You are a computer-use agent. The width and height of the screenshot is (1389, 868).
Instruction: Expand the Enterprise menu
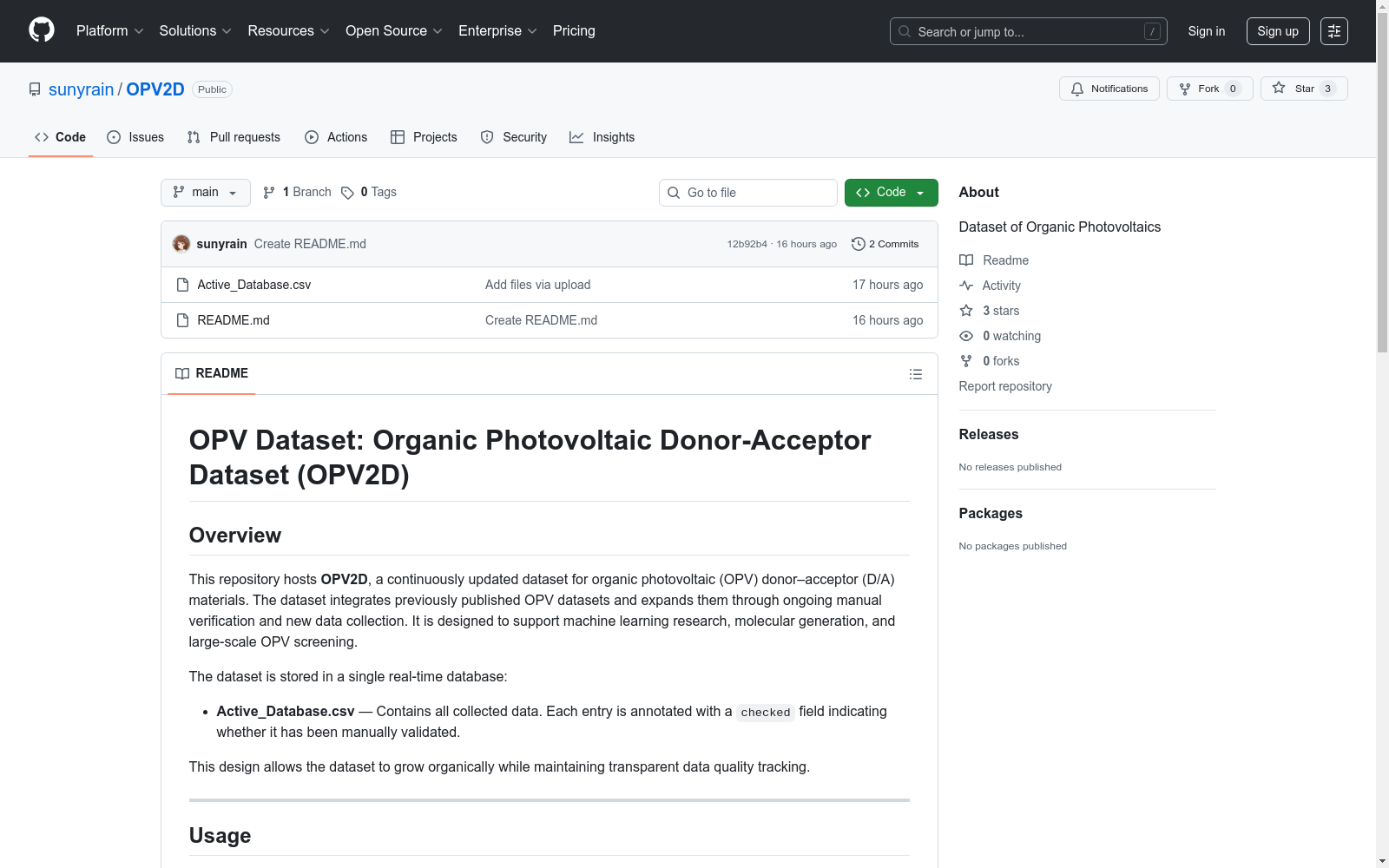(x=497, y=31)
